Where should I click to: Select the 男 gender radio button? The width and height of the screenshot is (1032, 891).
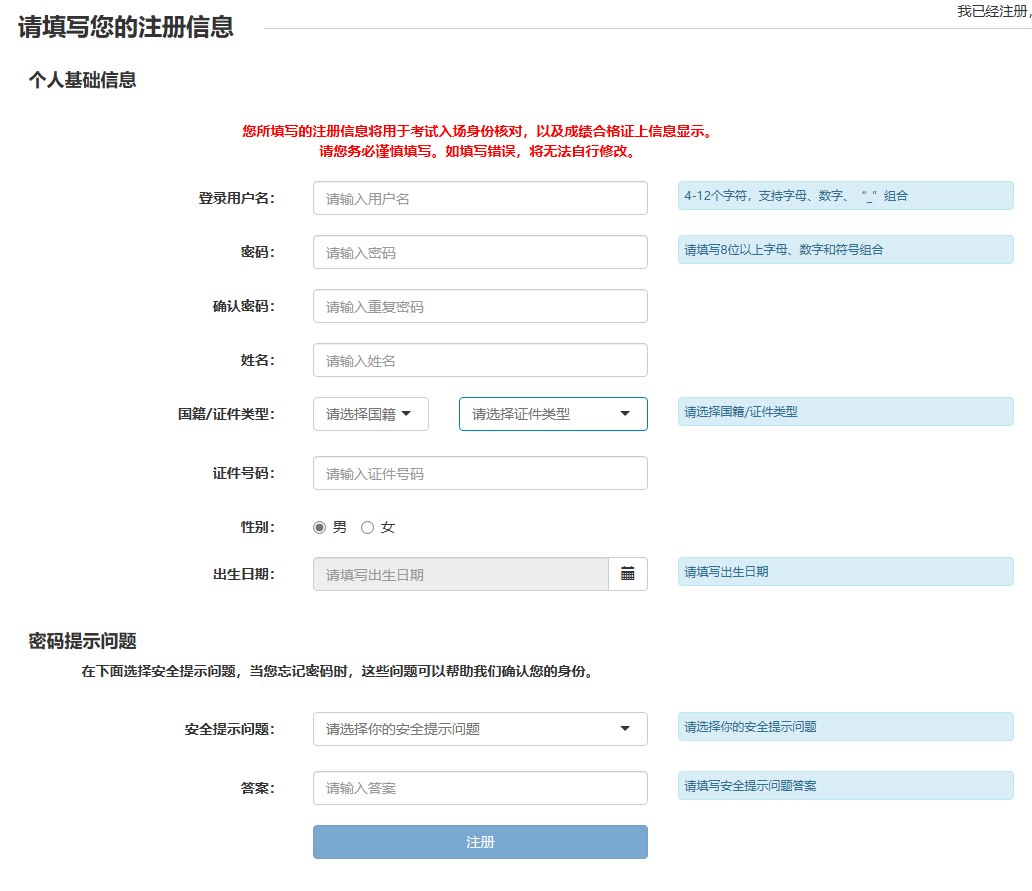pyautogui.click(x=317, y=527)
